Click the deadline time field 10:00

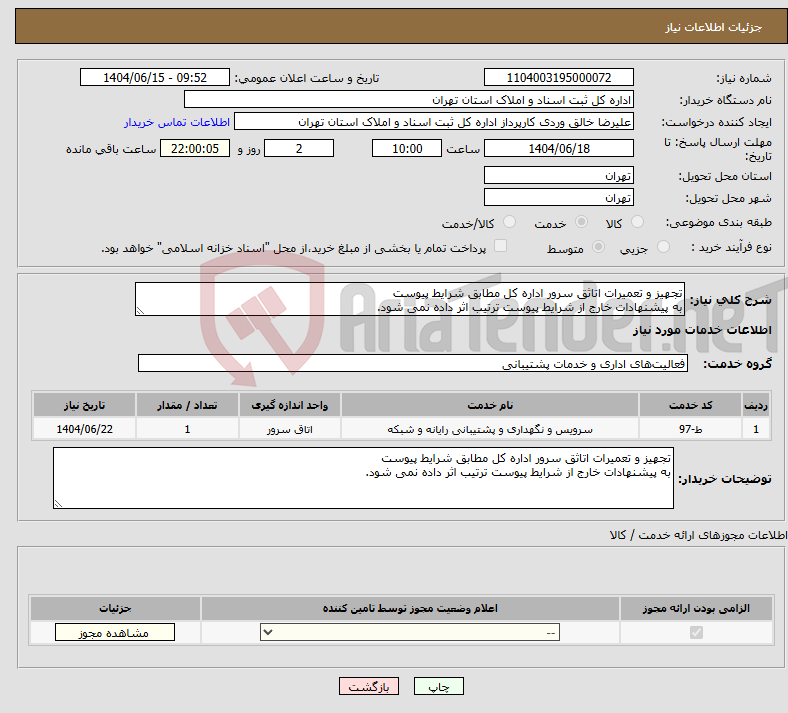[x=407, y=148]
